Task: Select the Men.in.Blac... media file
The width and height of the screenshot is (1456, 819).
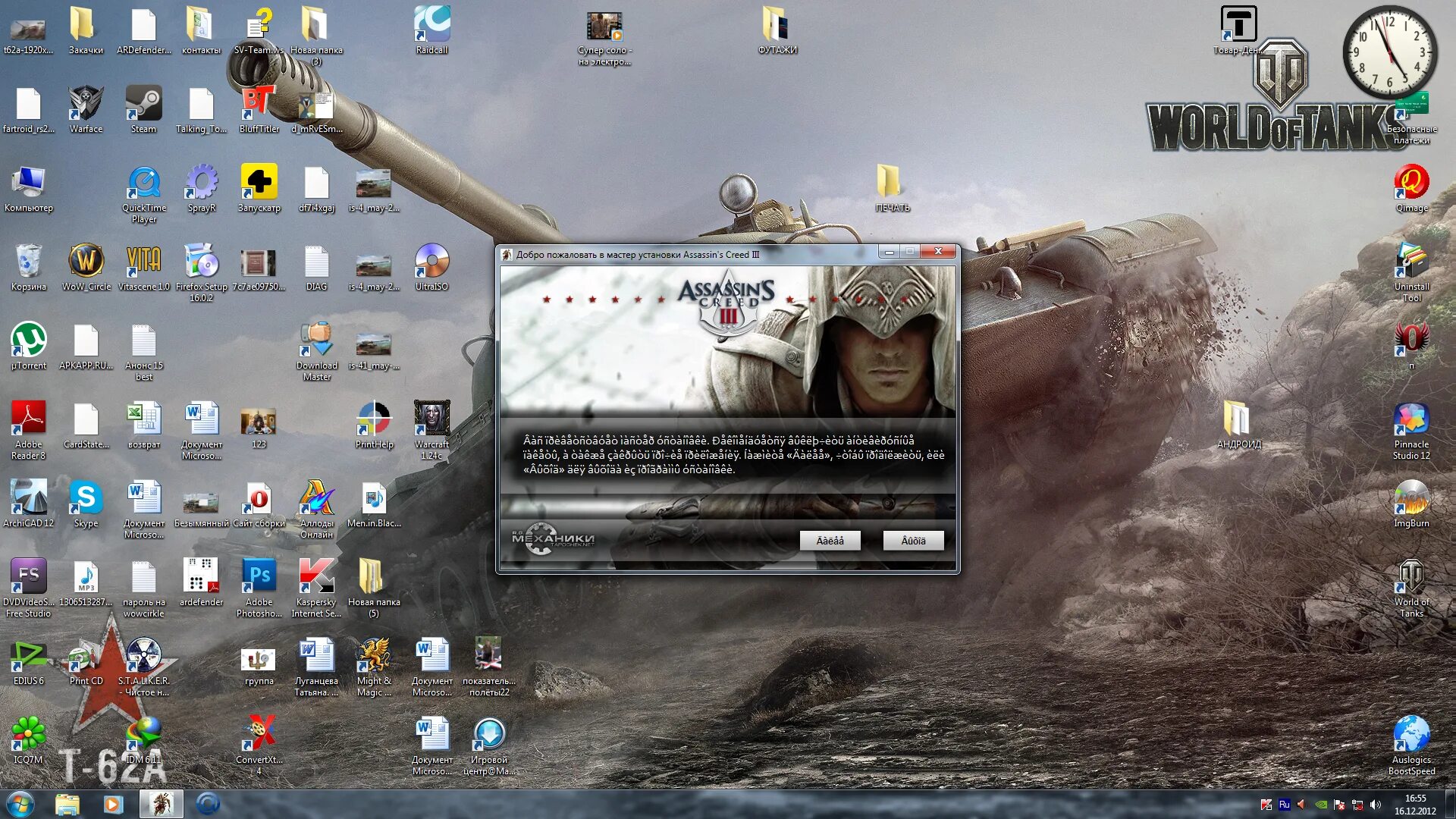Action: point(374,504)
